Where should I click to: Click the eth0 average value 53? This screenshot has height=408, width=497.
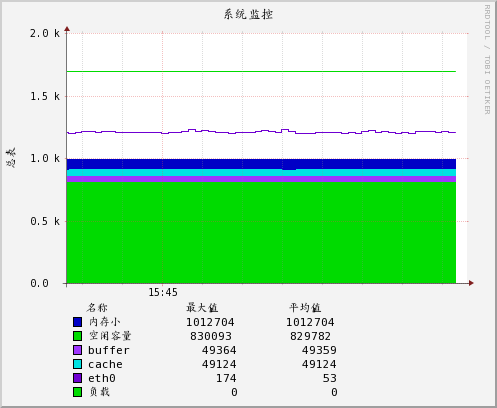(330, 378)
